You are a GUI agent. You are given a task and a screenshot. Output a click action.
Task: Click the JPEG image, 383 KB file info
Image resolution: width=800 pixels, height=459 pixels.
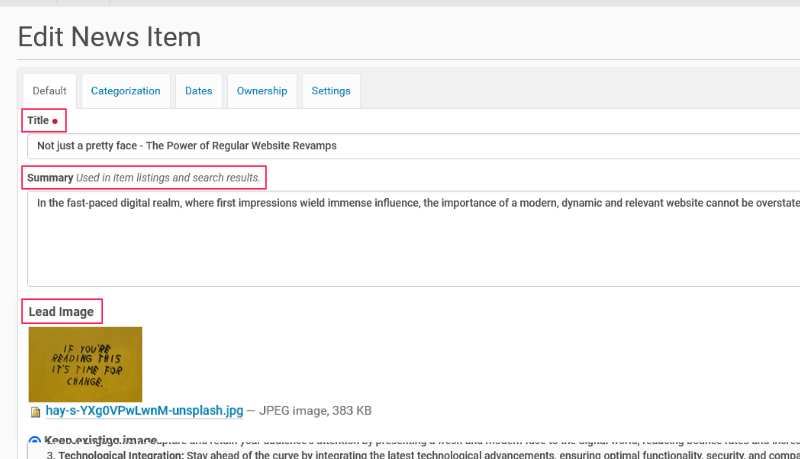(x=315, y=411)
